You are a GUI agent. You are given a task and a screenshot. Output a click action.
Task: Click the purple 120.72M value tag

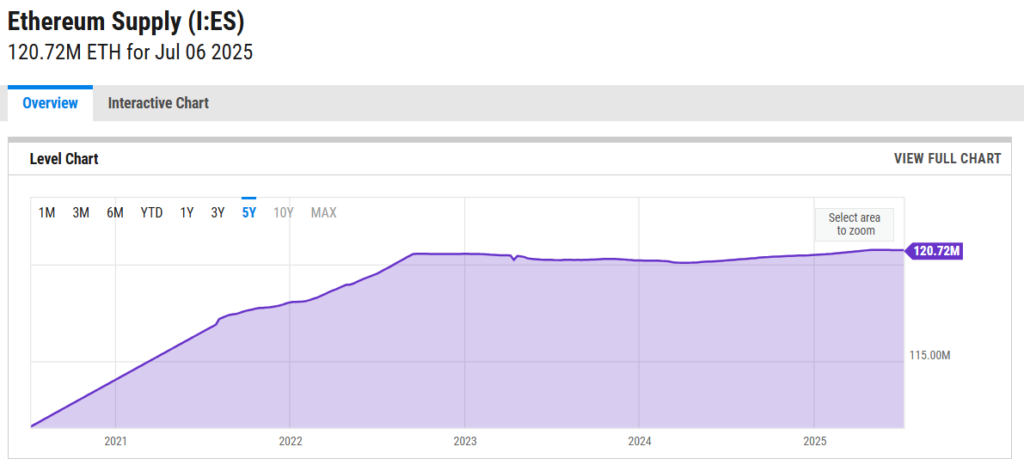(936, 251)
